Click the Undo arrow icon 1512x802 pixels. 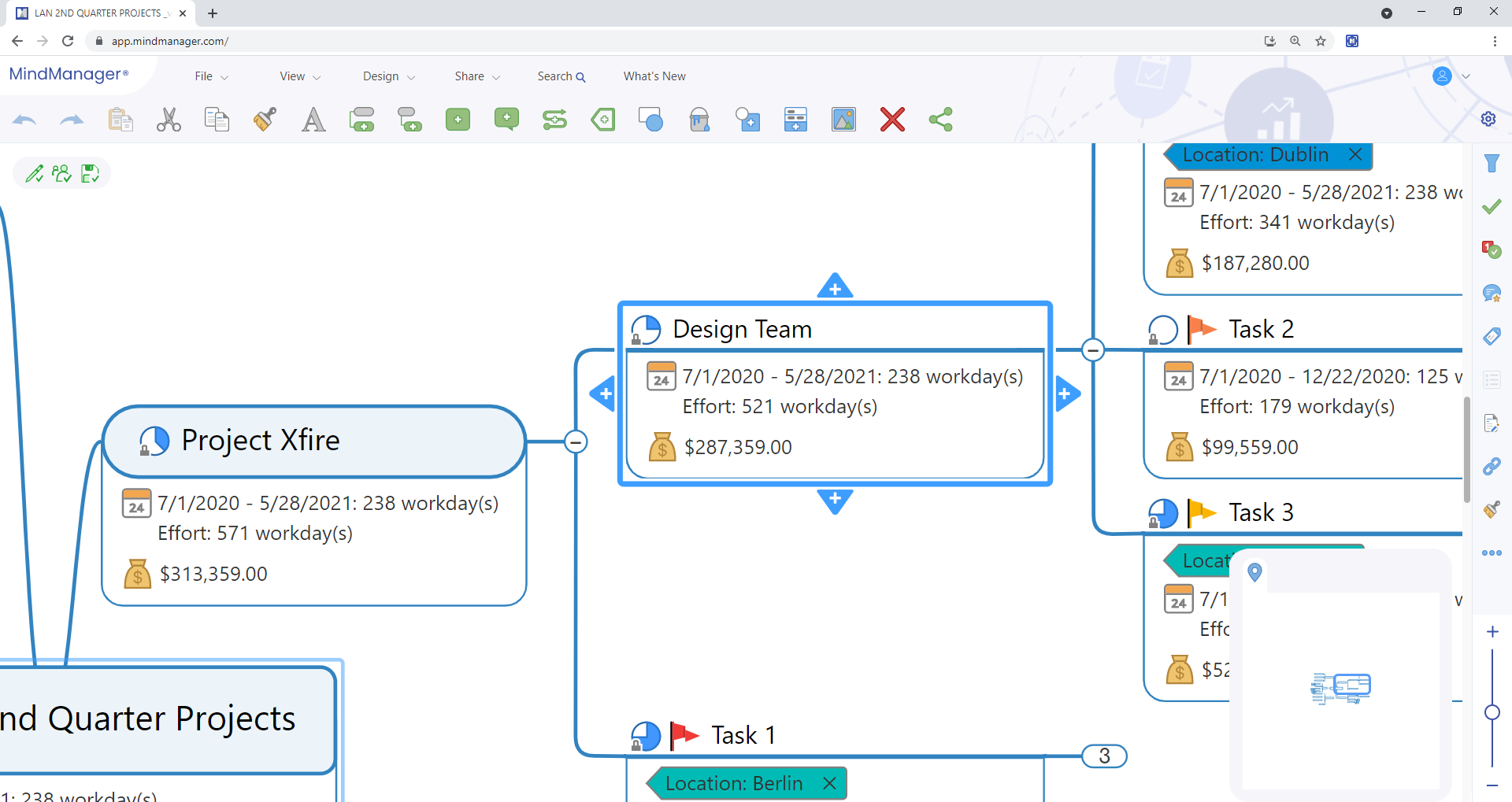24,120
